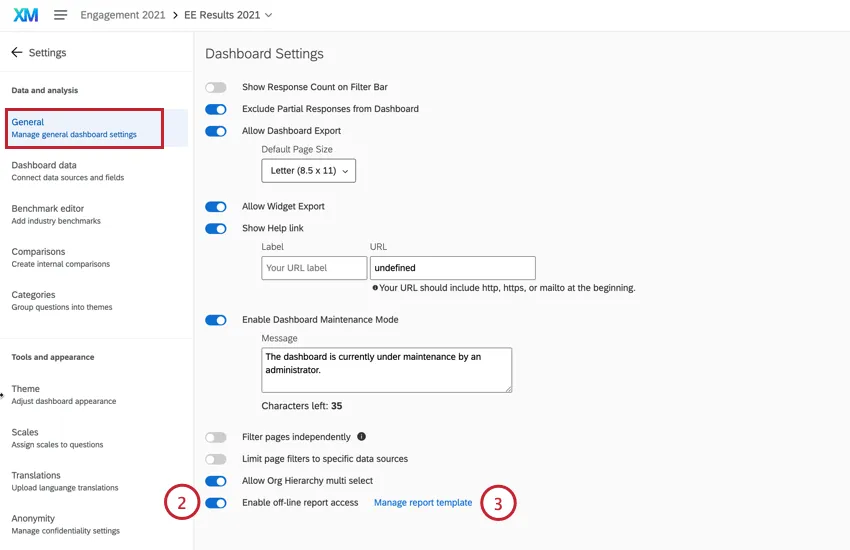The width and height of the screenshot is (850, 550).
Task: Open the hamburger navigation menu
Action: pos(60,15)
